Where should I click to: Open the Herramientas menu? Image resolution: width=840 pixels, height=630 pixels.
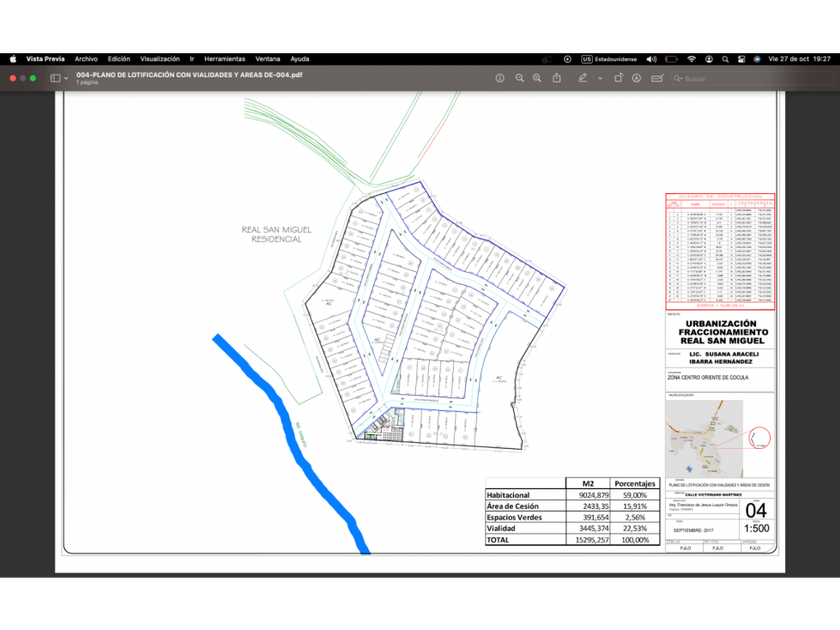pyautogui.click(x=224, y=59)
